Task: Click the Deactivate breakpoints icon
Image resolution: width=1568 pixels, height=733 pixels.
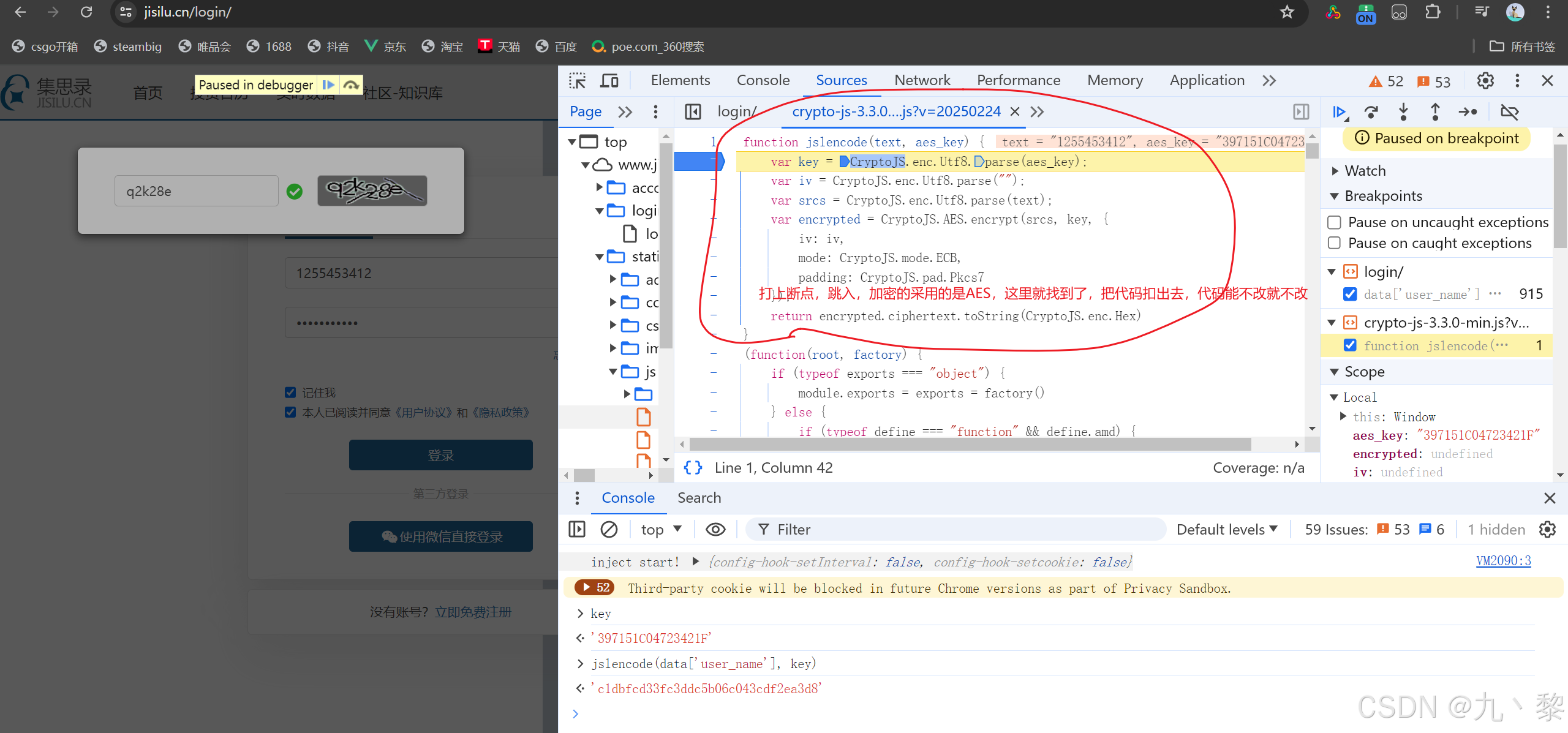Action: click(x=1509, y=112)
